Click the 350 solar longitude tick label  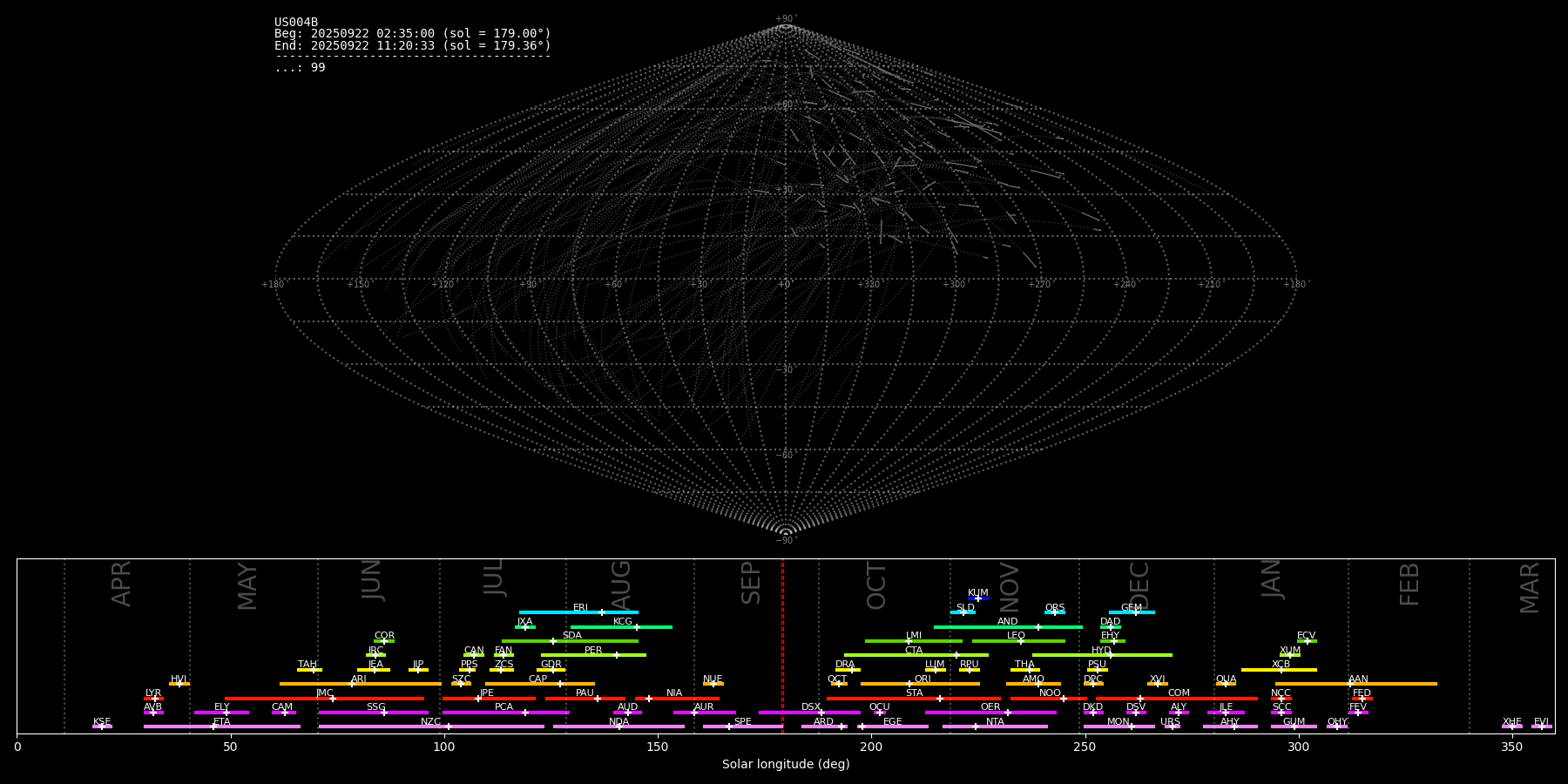pos(1511,747)
